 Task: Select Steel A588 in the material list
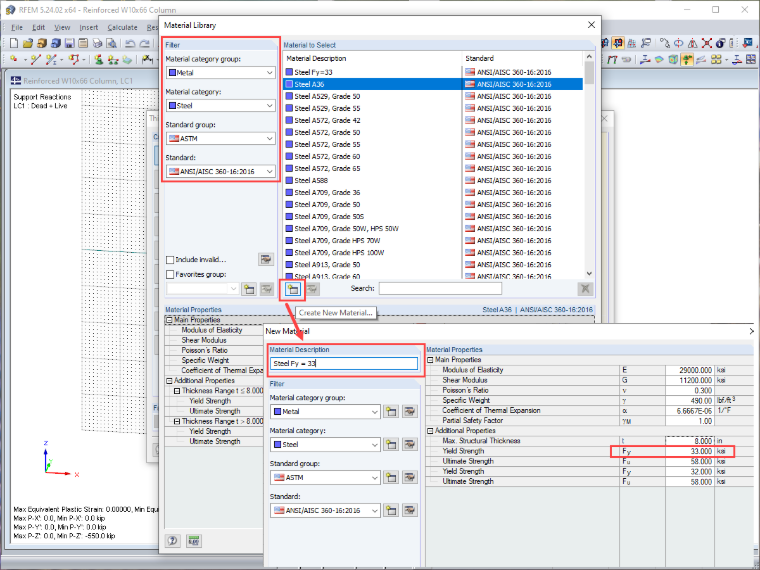pos(433,180)
